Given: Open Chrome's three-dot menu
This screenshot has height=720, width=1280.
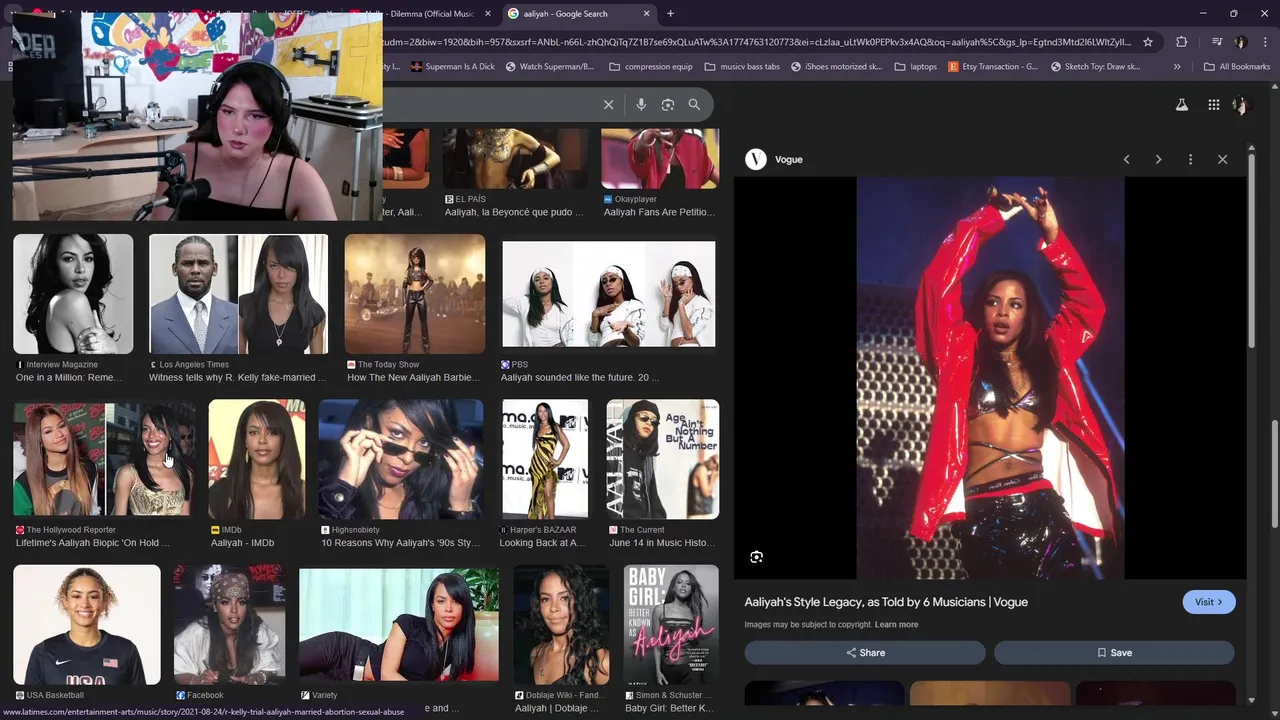Looking at the screenshot, I should point(1264,42).
